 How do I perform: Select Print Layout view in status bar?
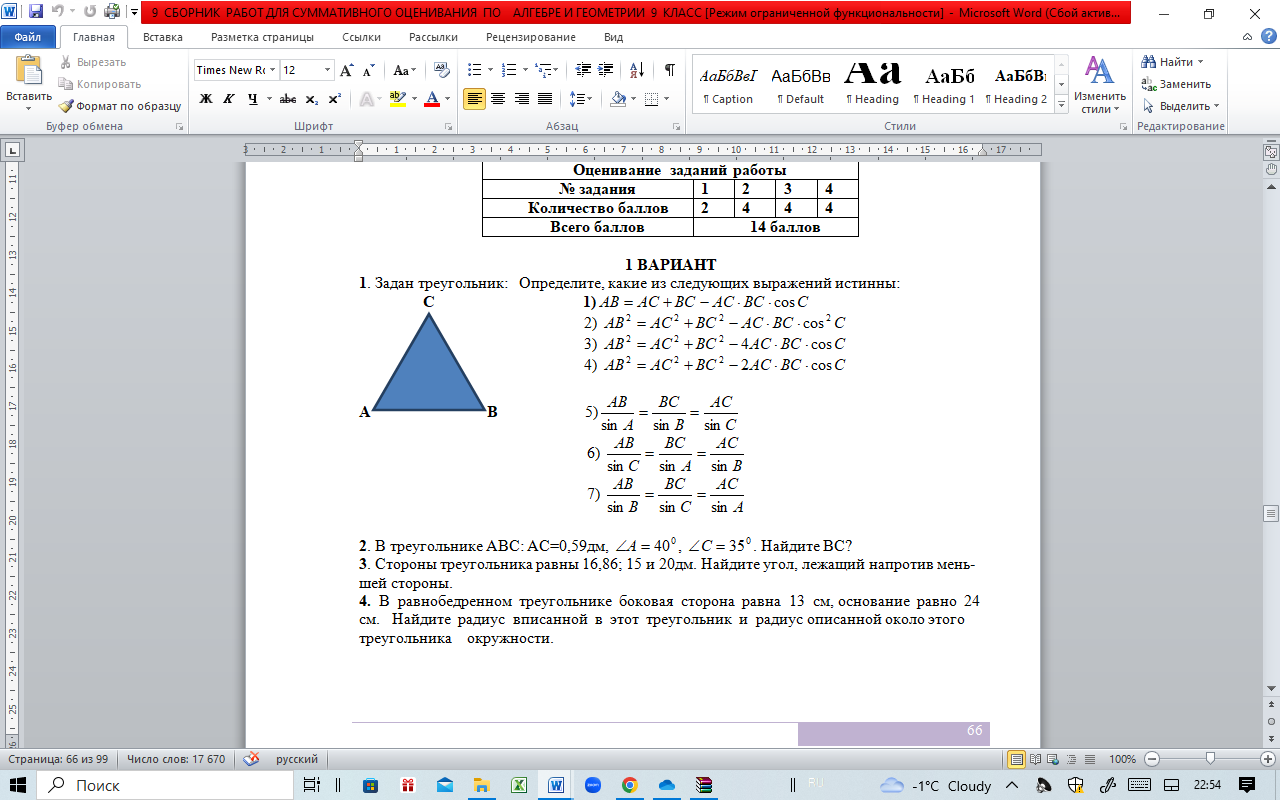(x=1017, y=759)
